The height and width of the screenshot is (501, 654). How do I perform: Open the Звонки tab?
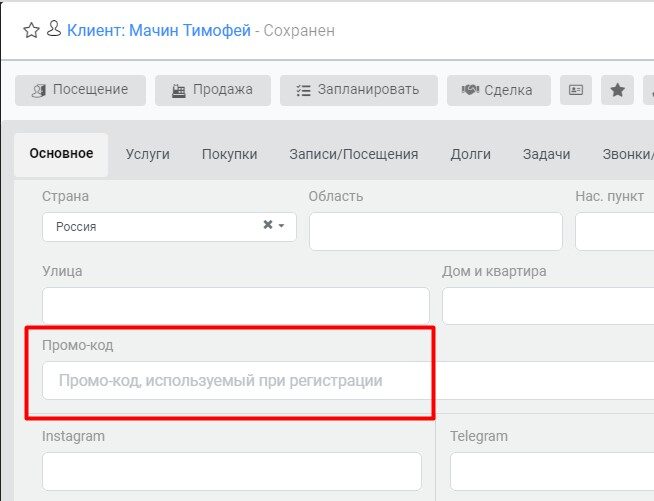tap(628, 154)
